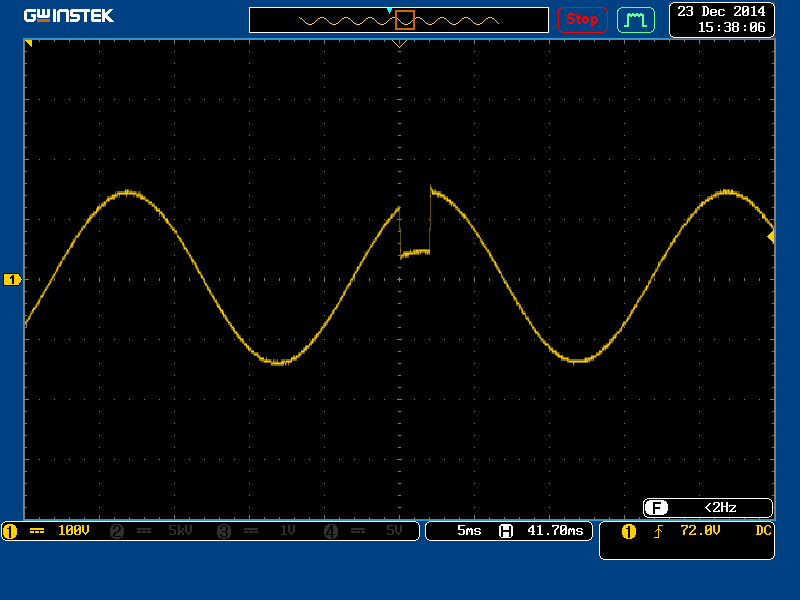Click the GW Instek logo

(x=69, y=16)
